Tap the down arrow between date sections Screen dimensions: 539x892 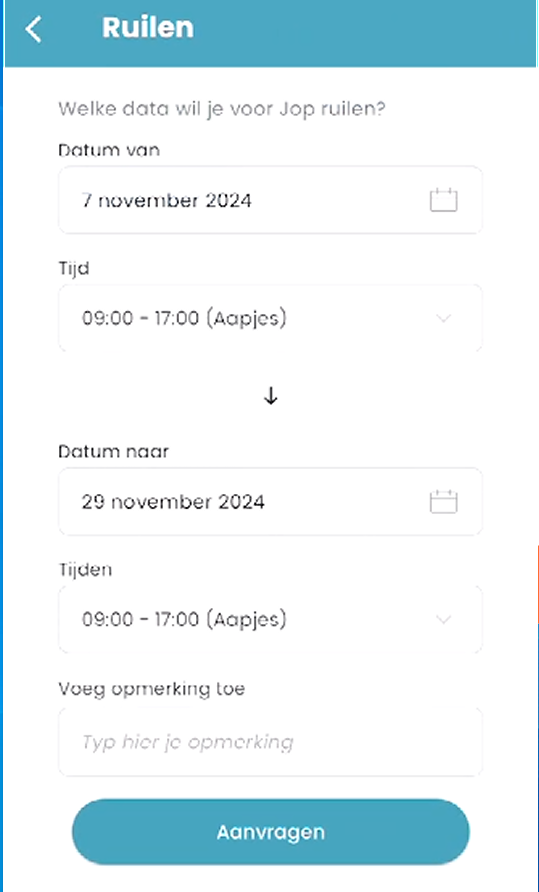click(271, 396)
